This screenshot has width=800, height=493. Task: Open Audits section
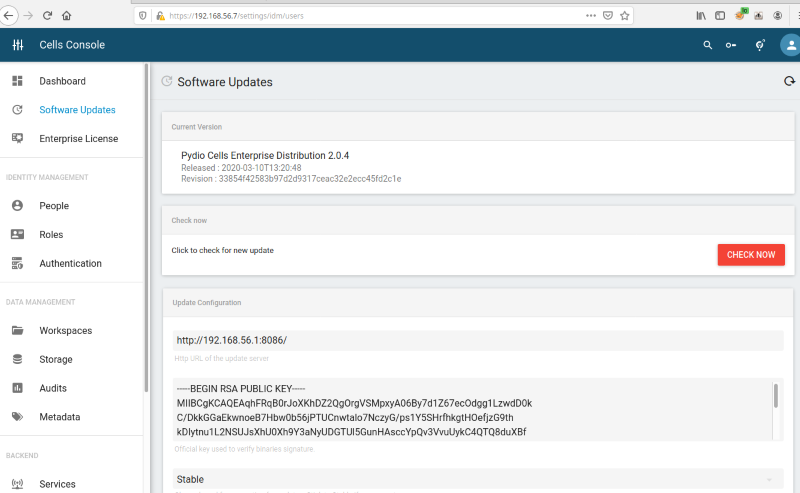tap(53, 388)
